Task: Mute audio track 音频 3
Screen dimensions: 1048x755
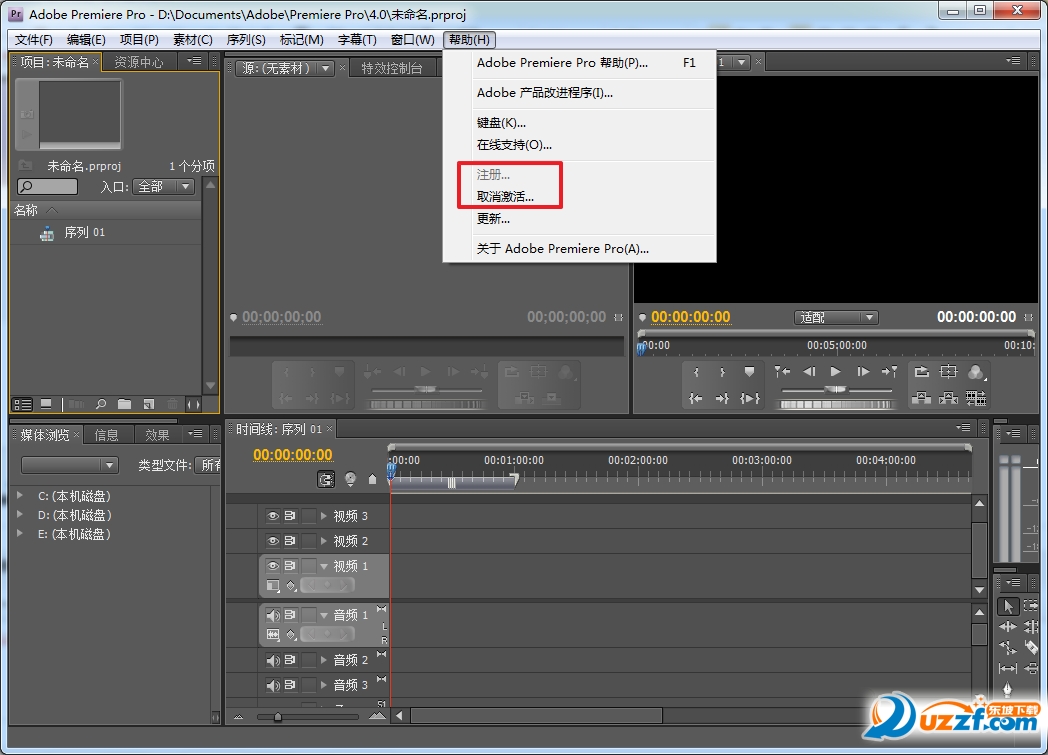Action: pos(273,685)
